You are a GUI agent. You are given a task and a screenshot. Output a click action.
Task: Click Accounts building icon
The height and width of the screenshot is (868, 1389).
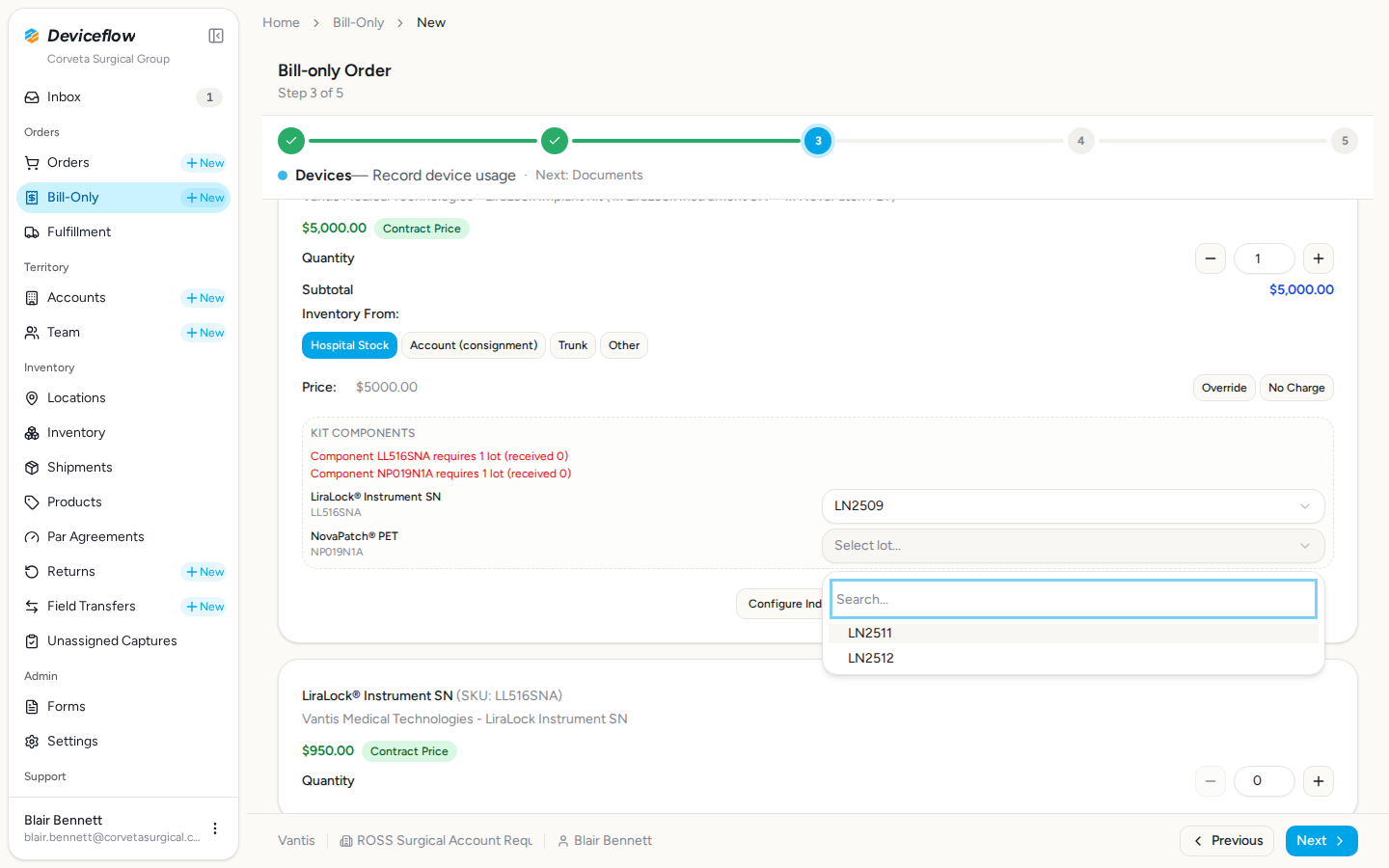[x=32, y=298]
